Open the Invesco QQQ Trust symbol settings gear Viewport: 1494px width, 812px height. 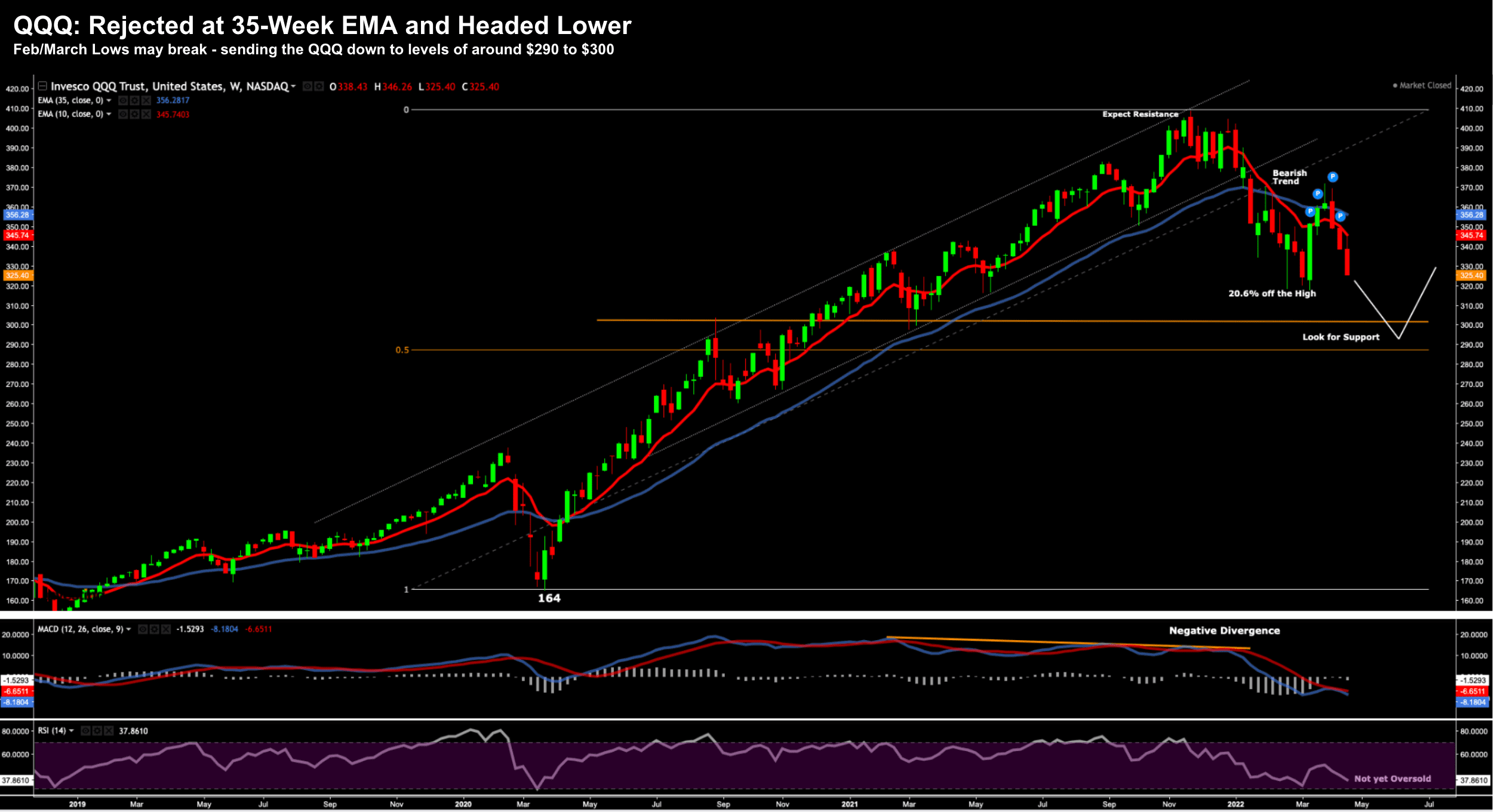click(319, 87)
